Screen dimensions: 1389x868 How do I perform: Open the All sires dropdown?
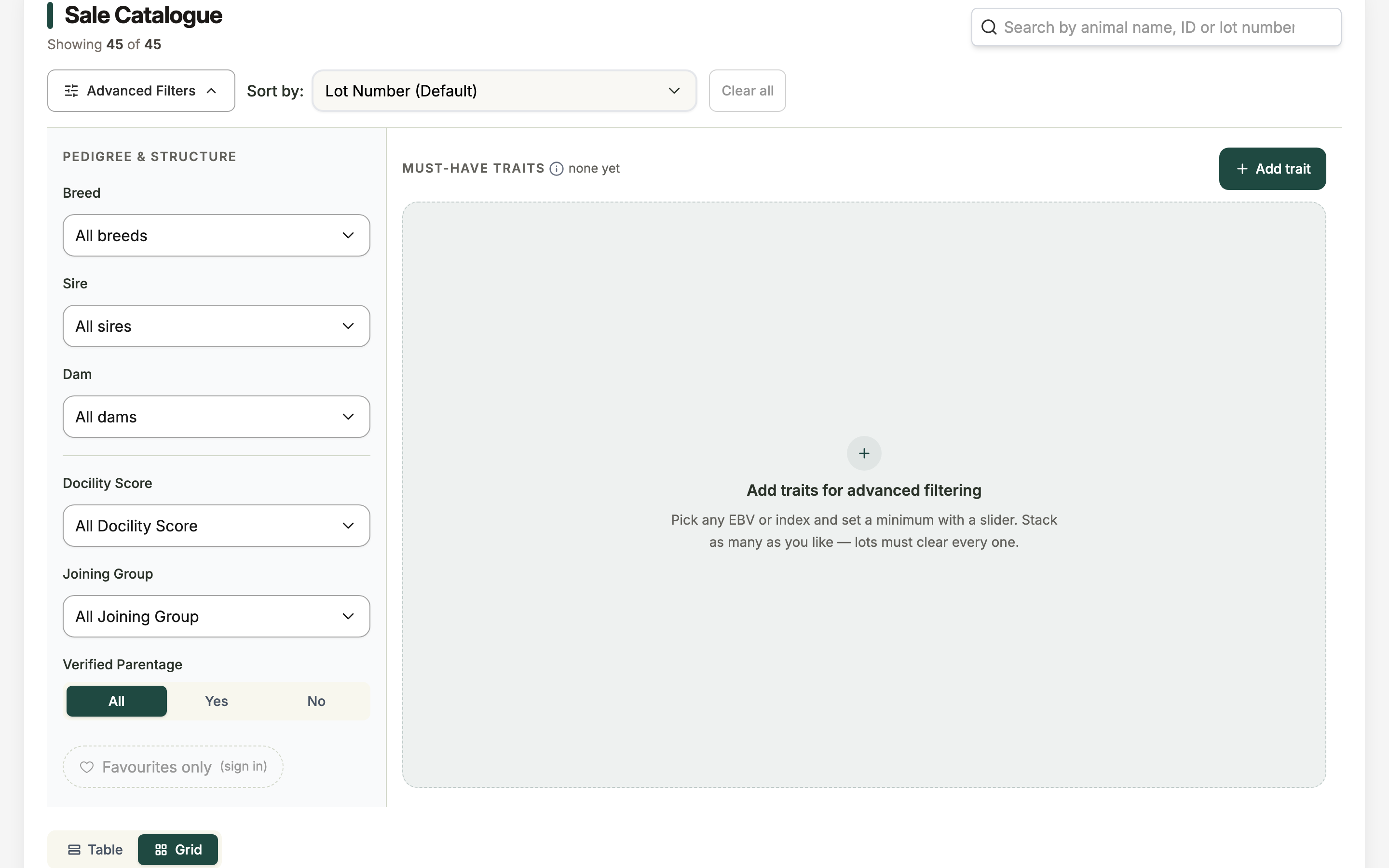click(217, 326)
